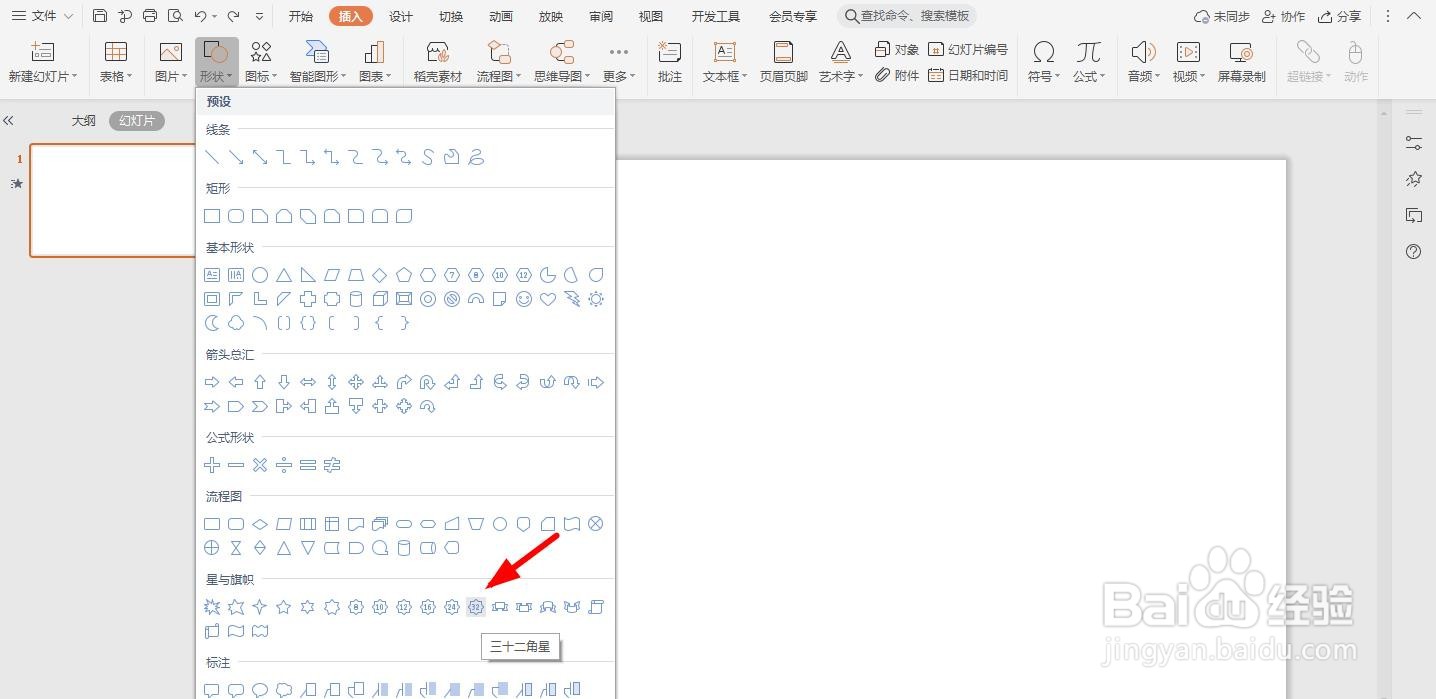The height and width of the screenshot is (699, 1436).
Task: Pick the flowchart collate hourglass shape
Action: click(236, 548)
